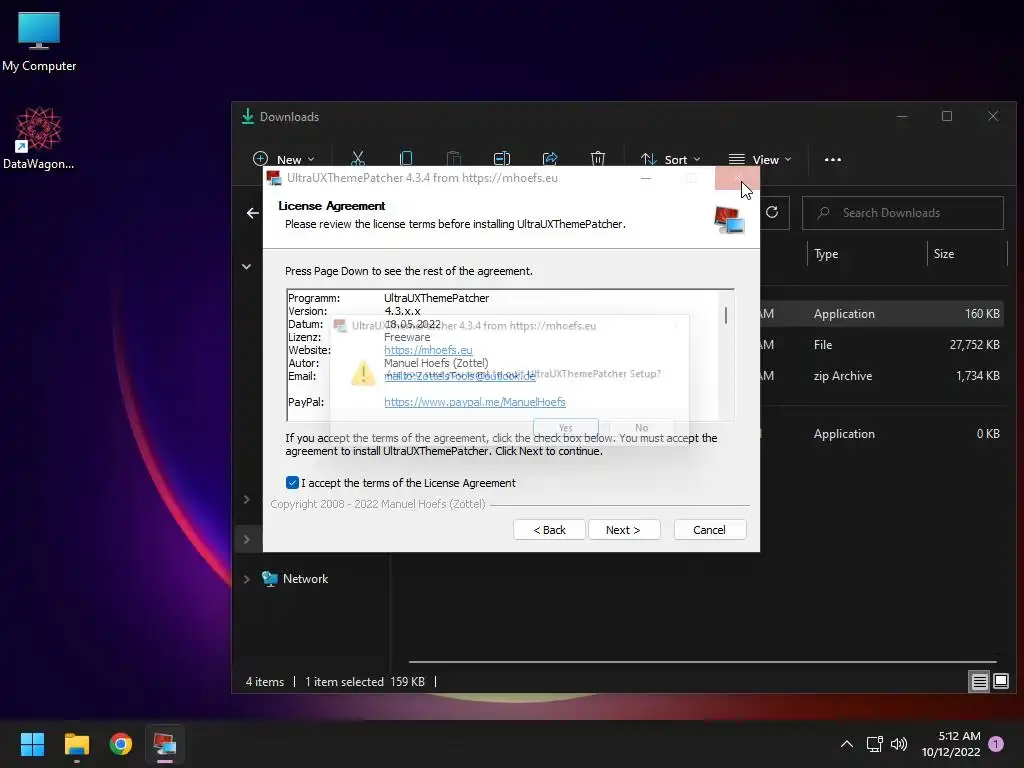The height and width of the screenshot is (768, 1024).
Task: Click the Rename icon in Downloads toolbar
Action: 502,159
